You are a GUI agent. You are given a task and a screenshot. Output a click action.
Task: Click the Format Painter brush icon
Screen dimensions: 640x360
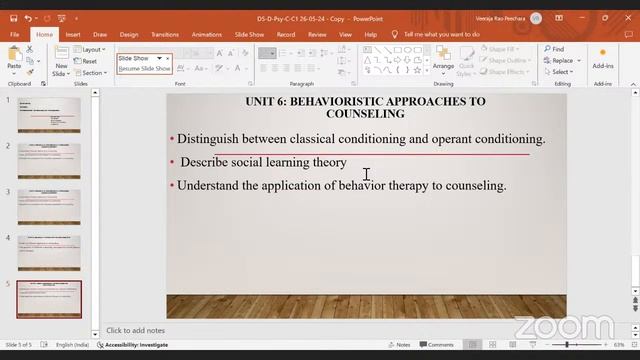tap(30, 72)
